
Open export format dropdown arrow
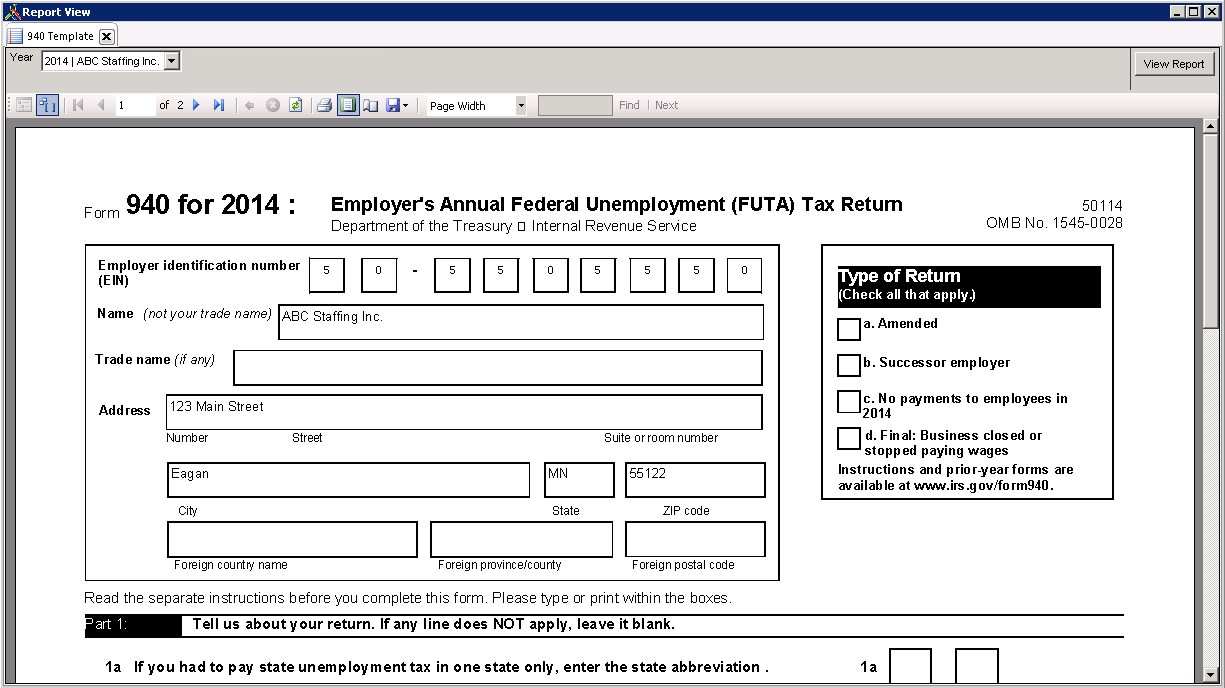point(405,105)
